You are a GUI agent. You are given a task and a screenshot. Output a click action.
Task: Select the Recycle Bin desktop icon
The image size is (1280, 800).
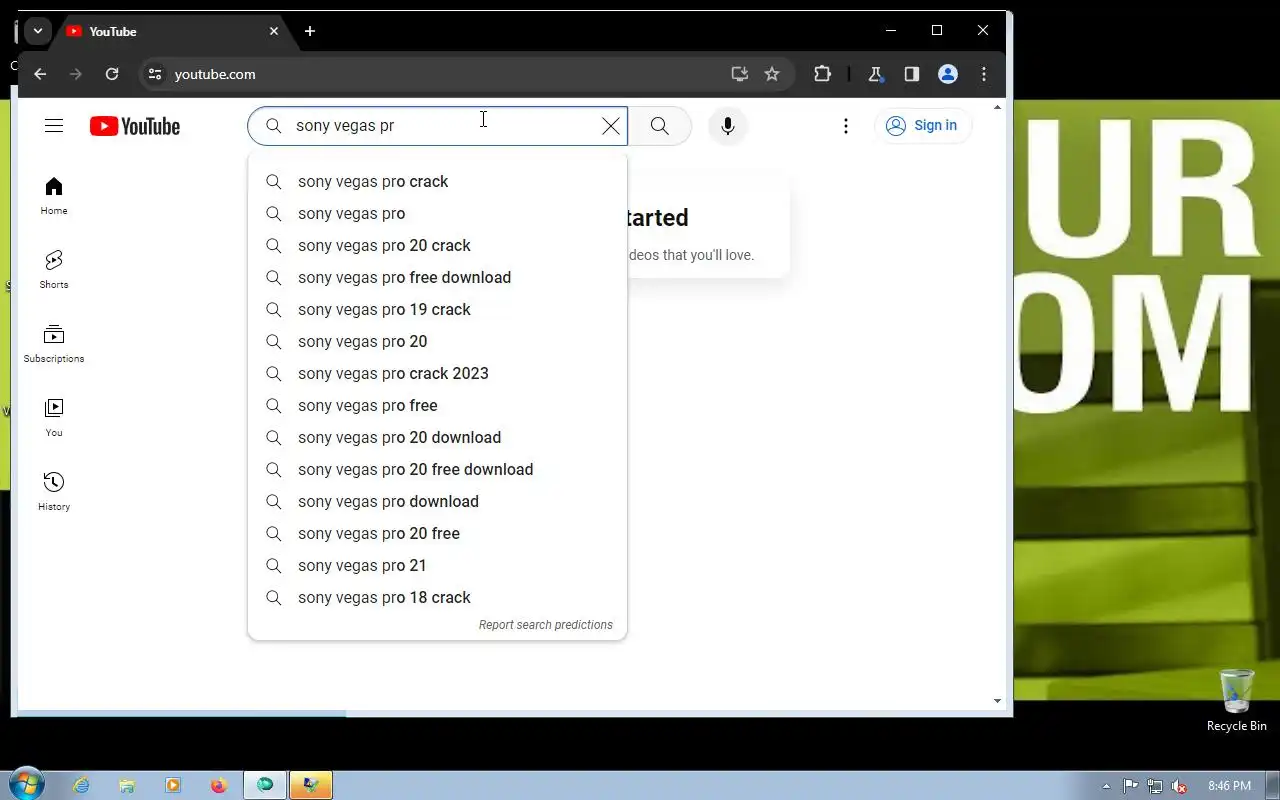pos(1237,701)
